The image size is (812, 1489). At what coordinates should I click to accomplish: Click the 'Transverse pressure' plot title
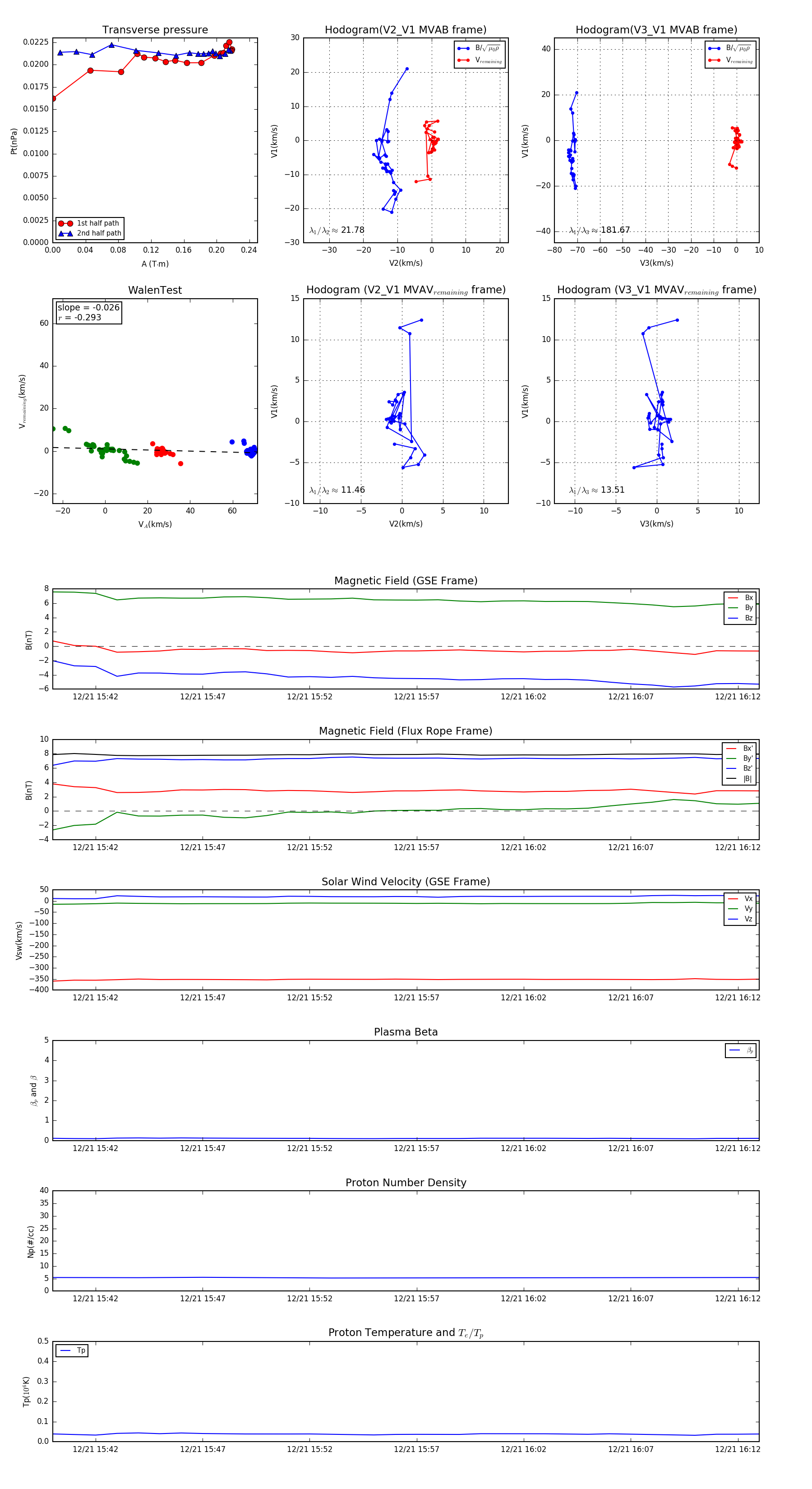155,30
